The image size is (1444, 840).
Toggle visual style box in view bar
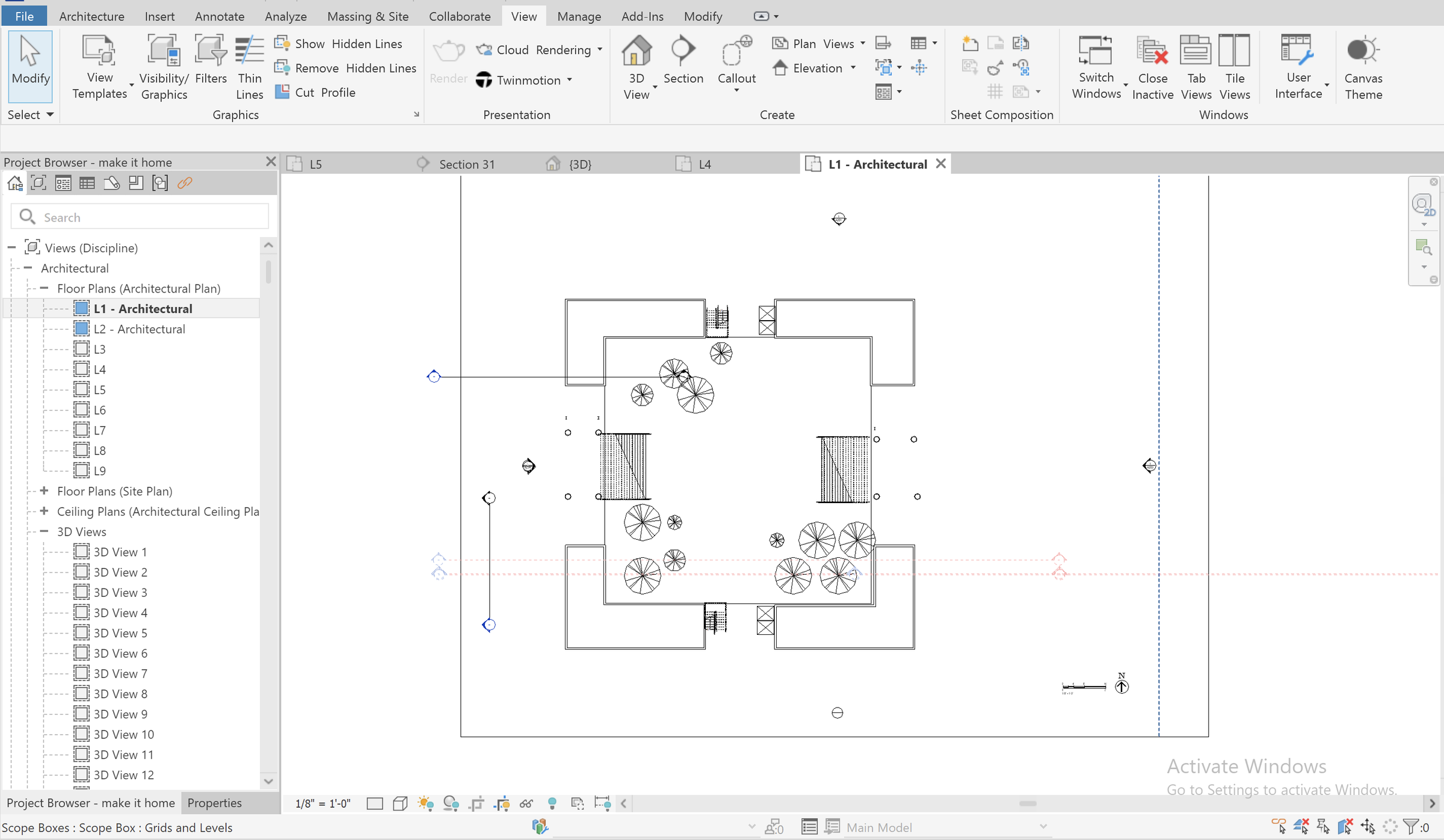coord(400,803)
